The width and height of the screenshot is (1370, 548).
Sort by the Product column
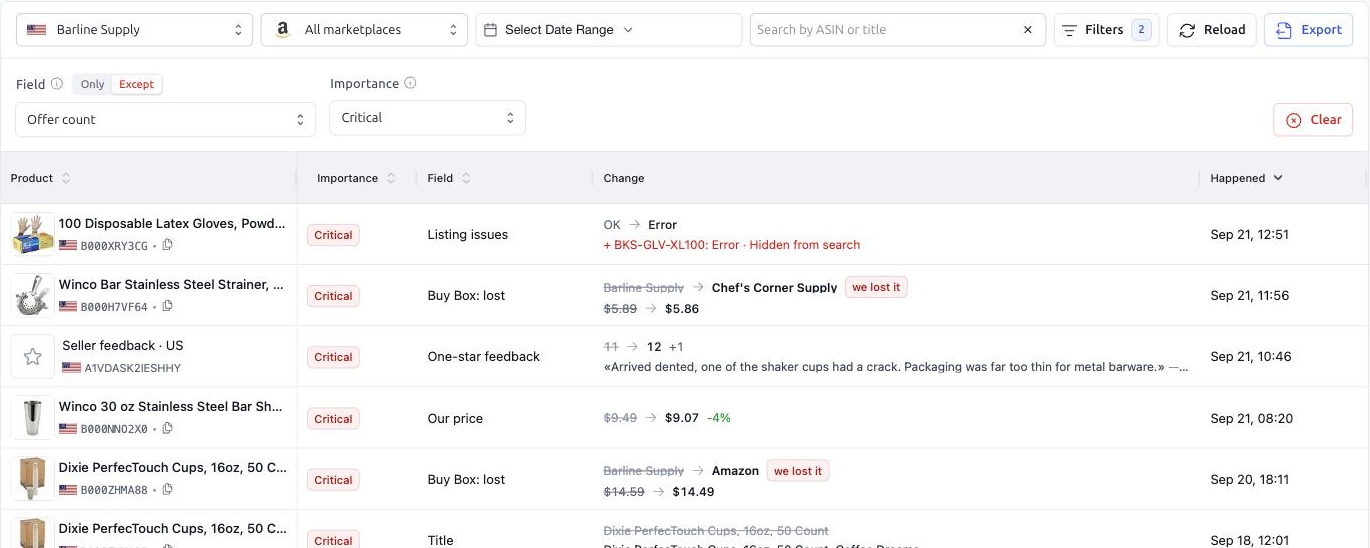coord(40,178)
